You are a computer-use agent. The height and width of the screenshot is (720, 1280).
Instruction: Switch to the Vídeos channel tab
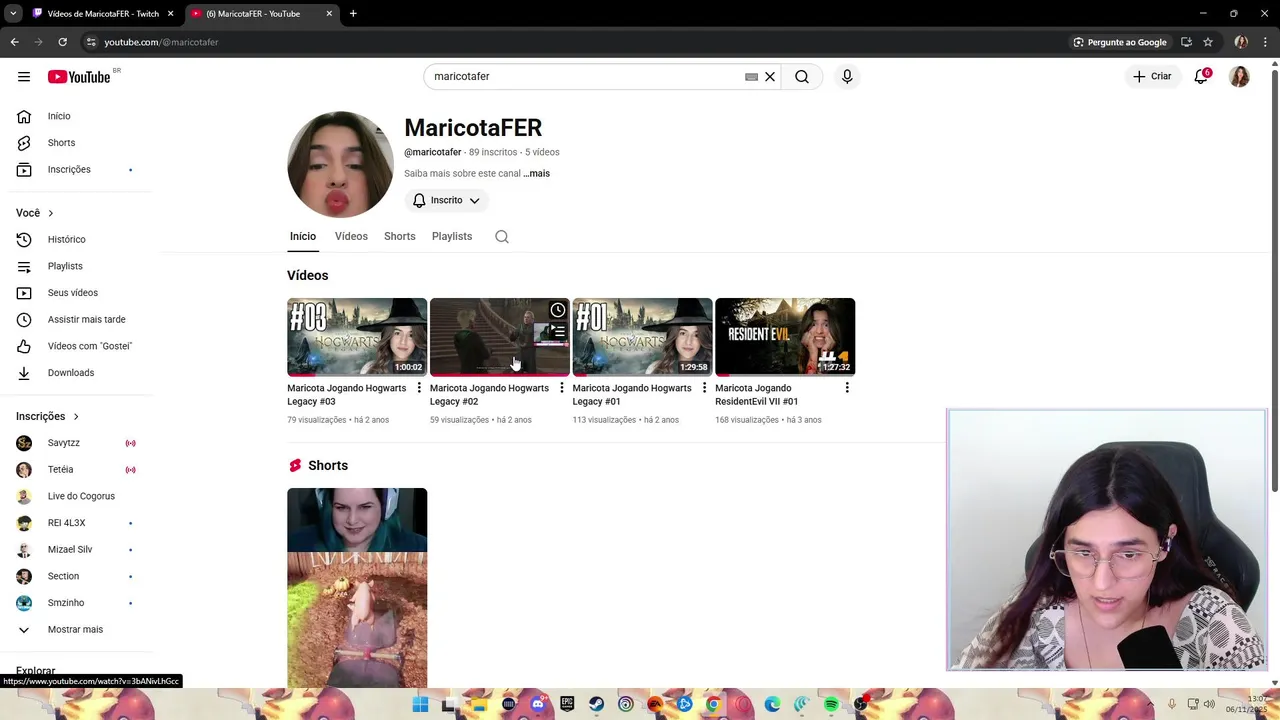351,237
